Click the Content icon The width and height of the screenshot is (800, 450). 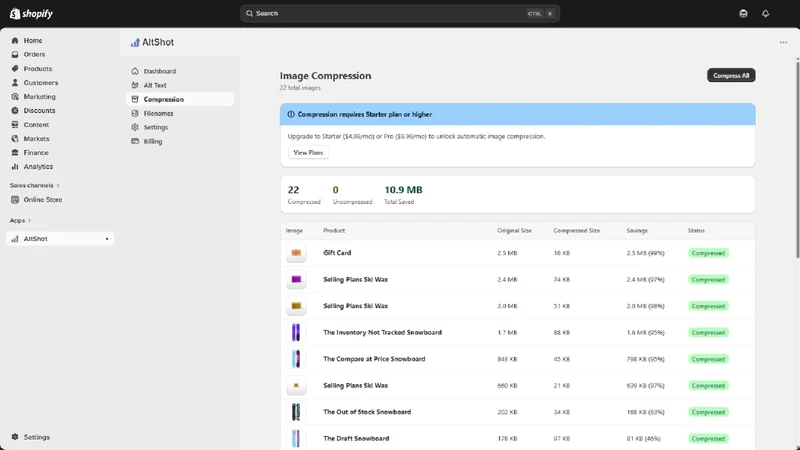tap(15, 124)
